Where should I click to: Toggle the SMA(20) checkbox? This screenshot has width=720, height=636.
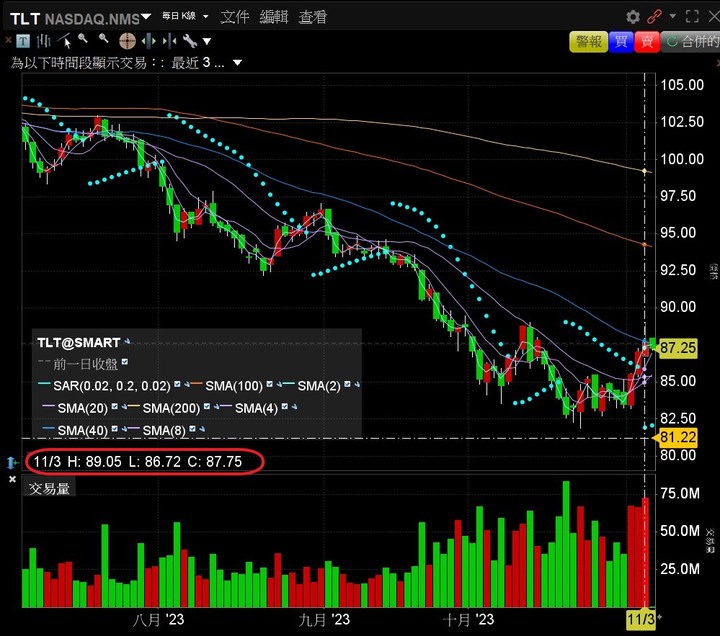[115, 406]
